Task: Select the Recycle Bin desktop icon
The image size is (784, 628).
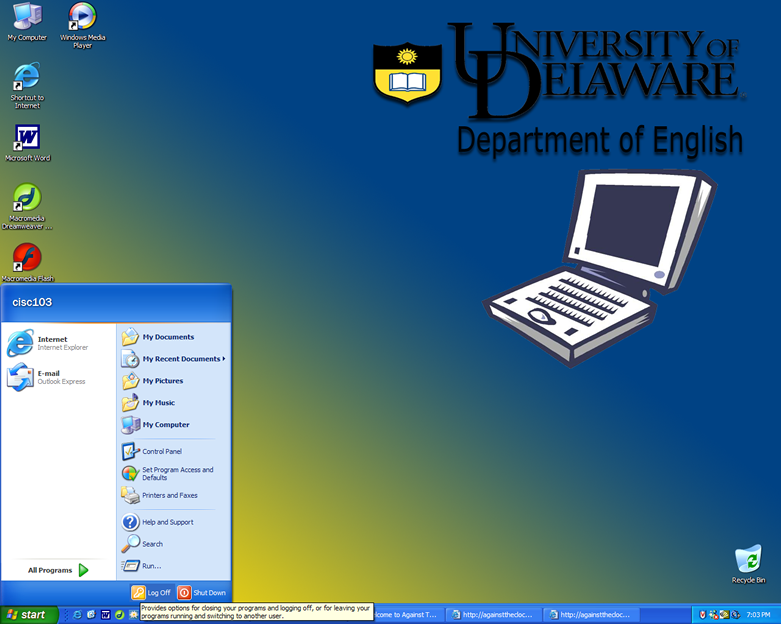Action: pos(748,564)
